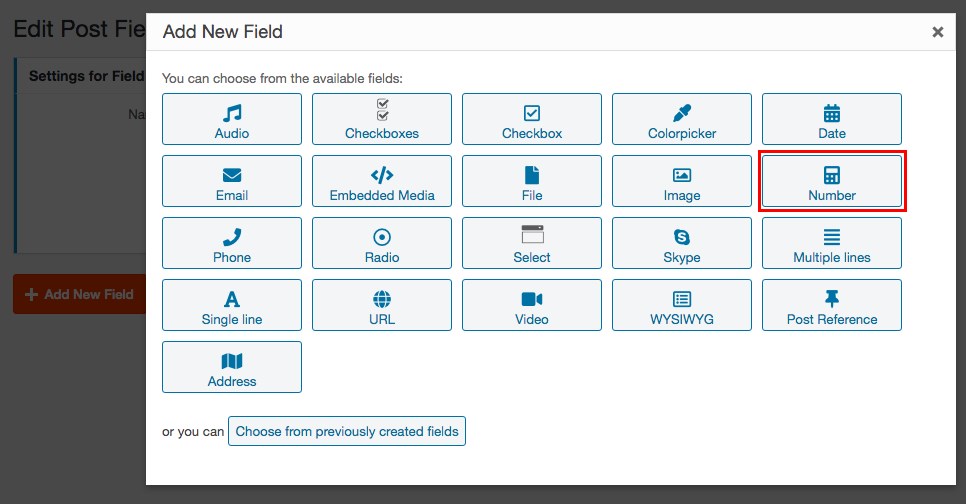
Task: Add a File field
Action: 532,181
